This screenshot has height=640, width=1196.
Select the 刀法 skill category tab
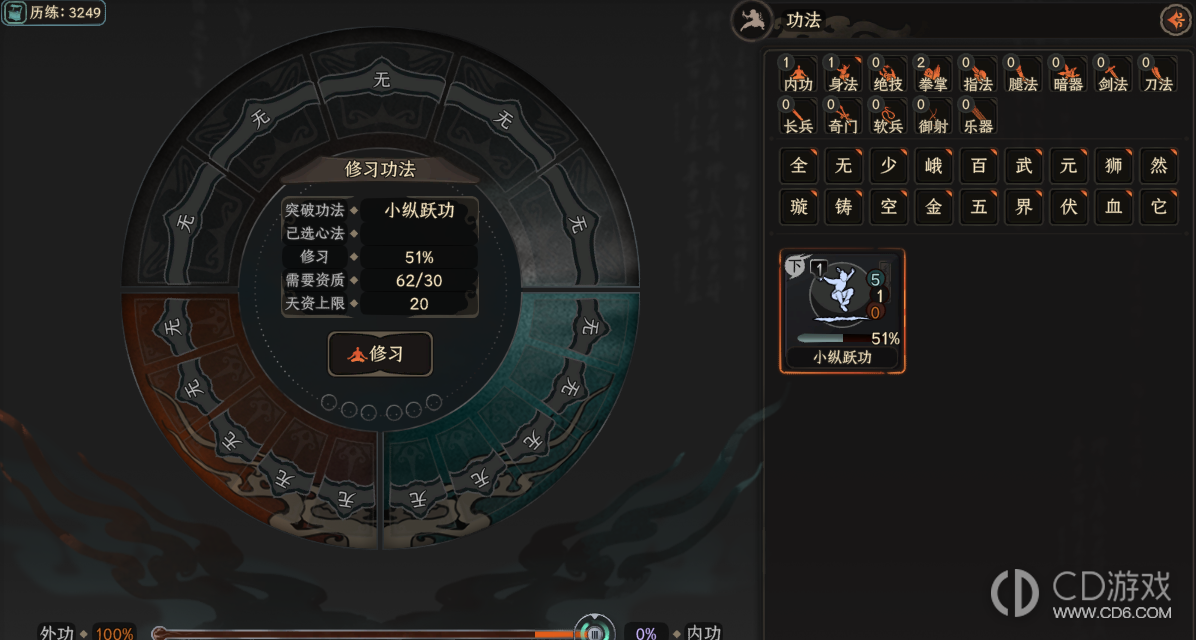(1158, 75)
